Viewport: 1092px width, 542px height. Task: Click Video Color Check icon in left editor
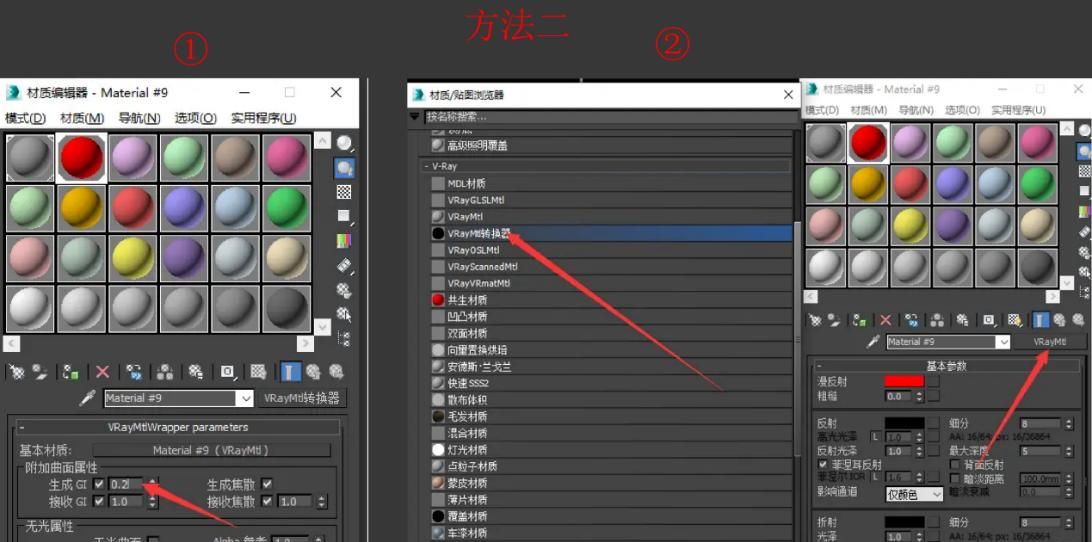344,240
